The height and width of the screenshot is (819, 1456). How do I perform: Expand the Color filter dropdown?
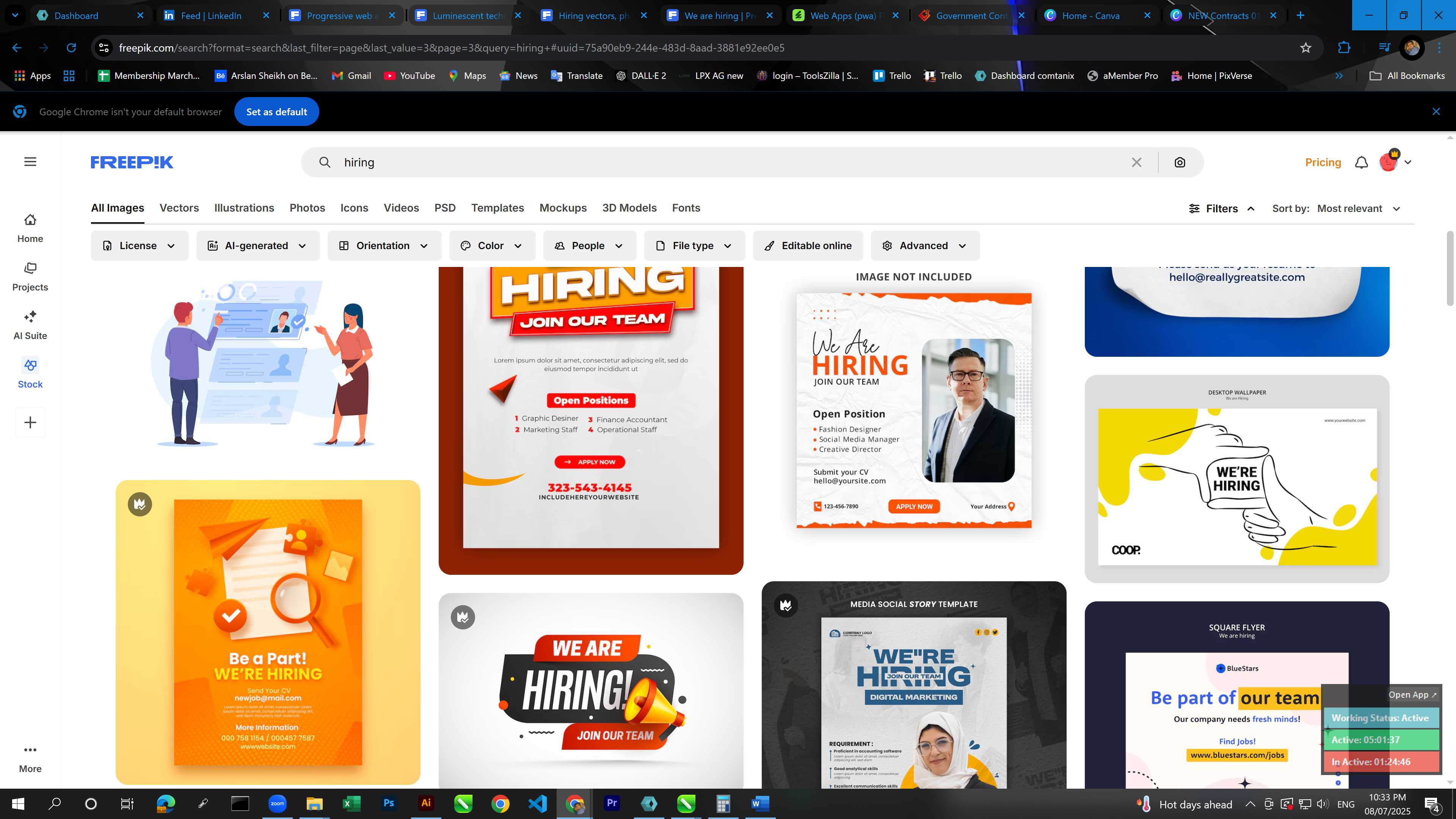(492, 246)
